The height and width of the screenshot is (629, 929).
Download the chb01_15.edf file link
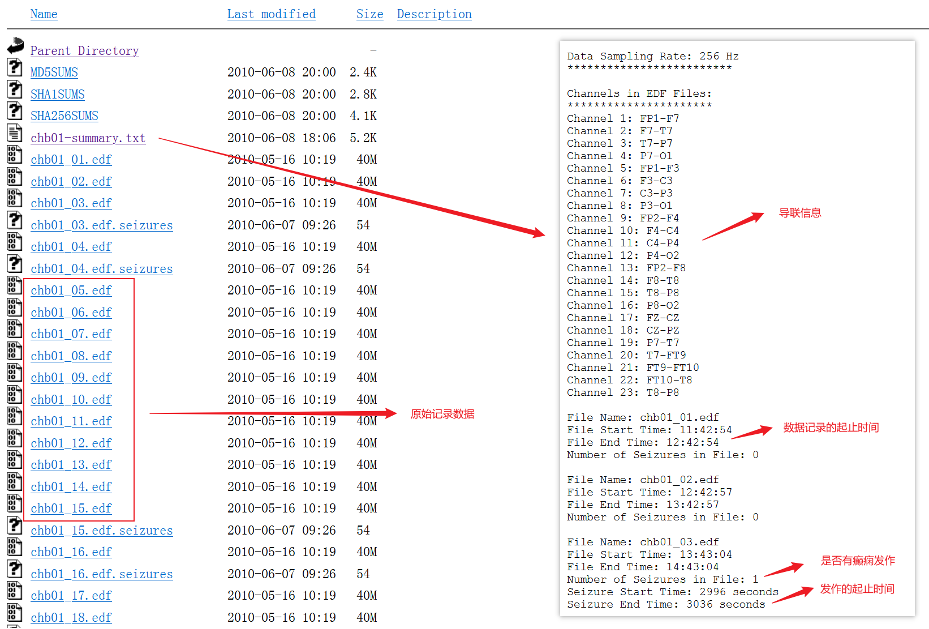[71, 509]
